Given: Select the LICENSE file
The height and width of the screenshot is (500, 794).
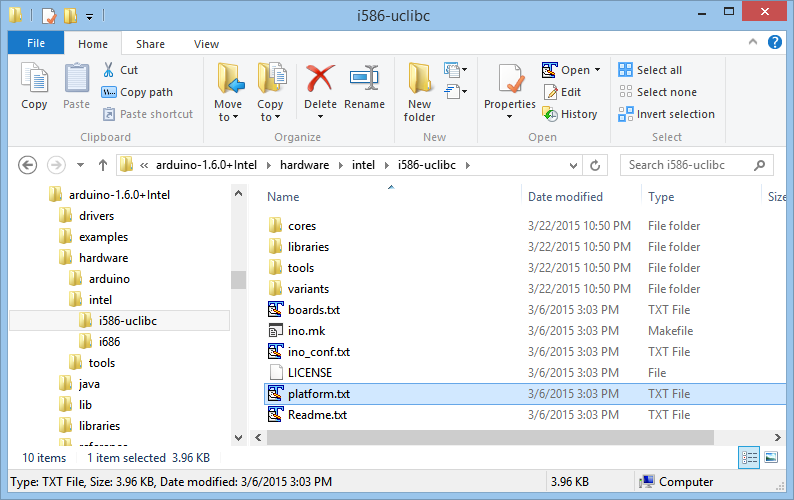Looking at the screenshot, I should (x=310, y=373).
